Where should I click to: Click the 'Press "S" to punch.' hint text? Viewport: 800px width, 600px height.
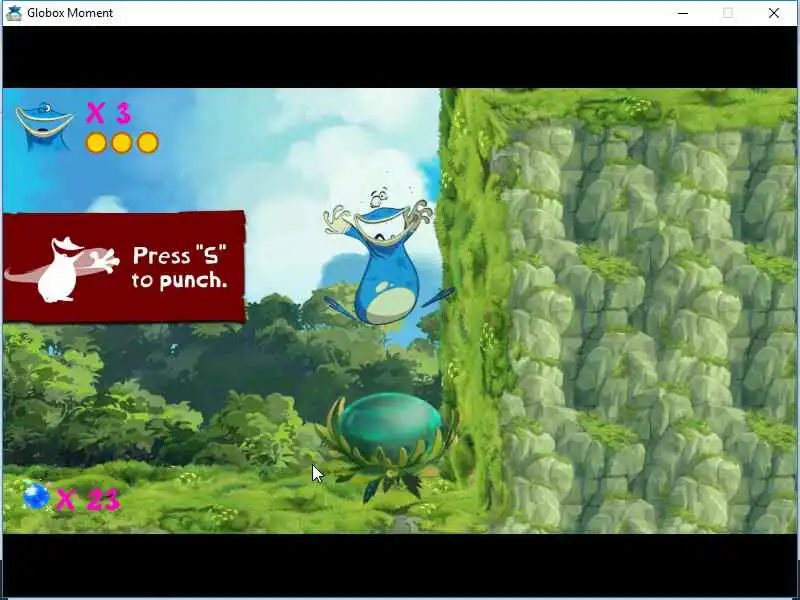pyautogui.click(x=180, y=268)
